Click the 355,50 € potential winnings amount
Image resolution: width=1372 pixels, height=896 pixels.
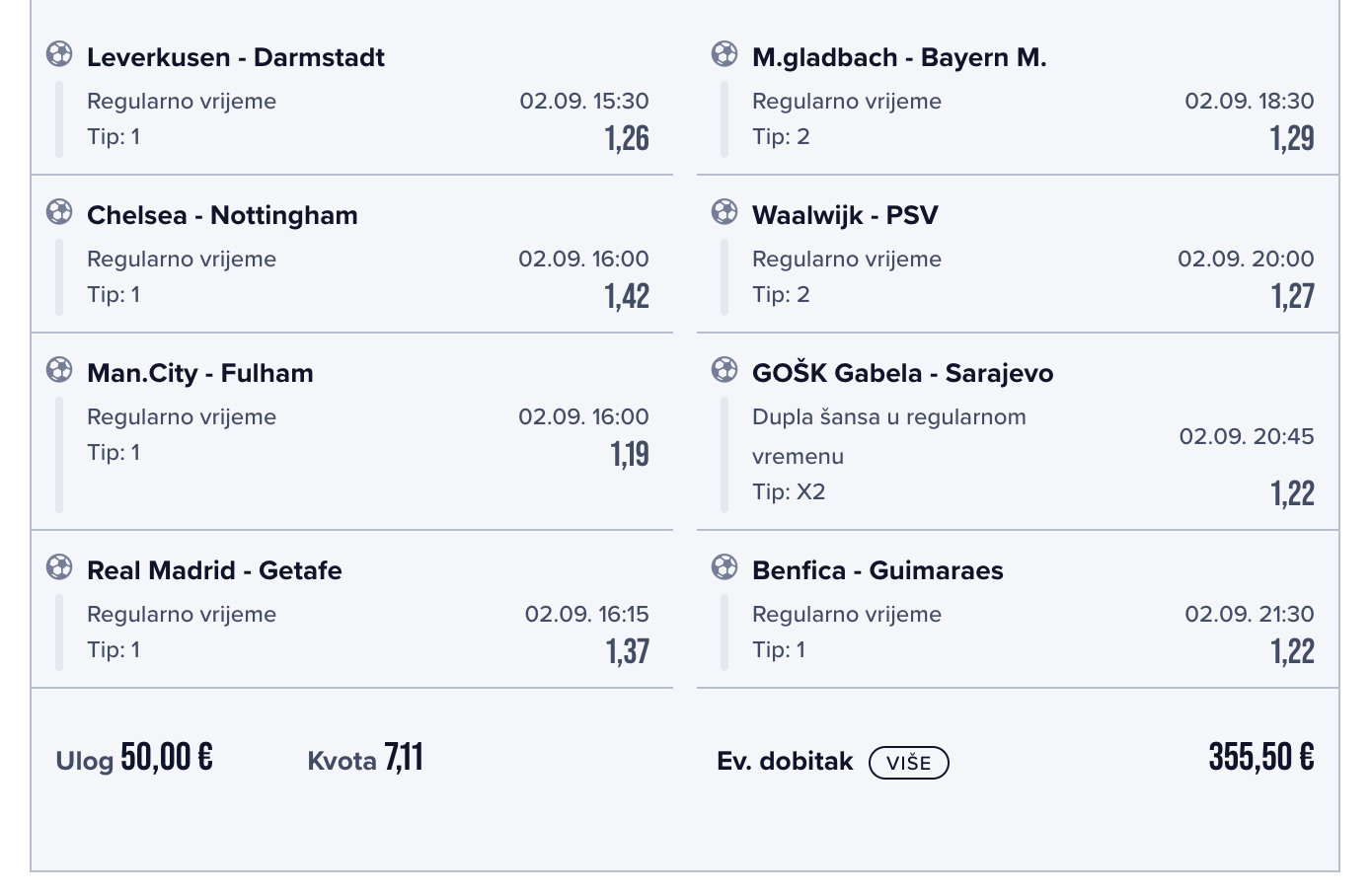[1260, 758]
